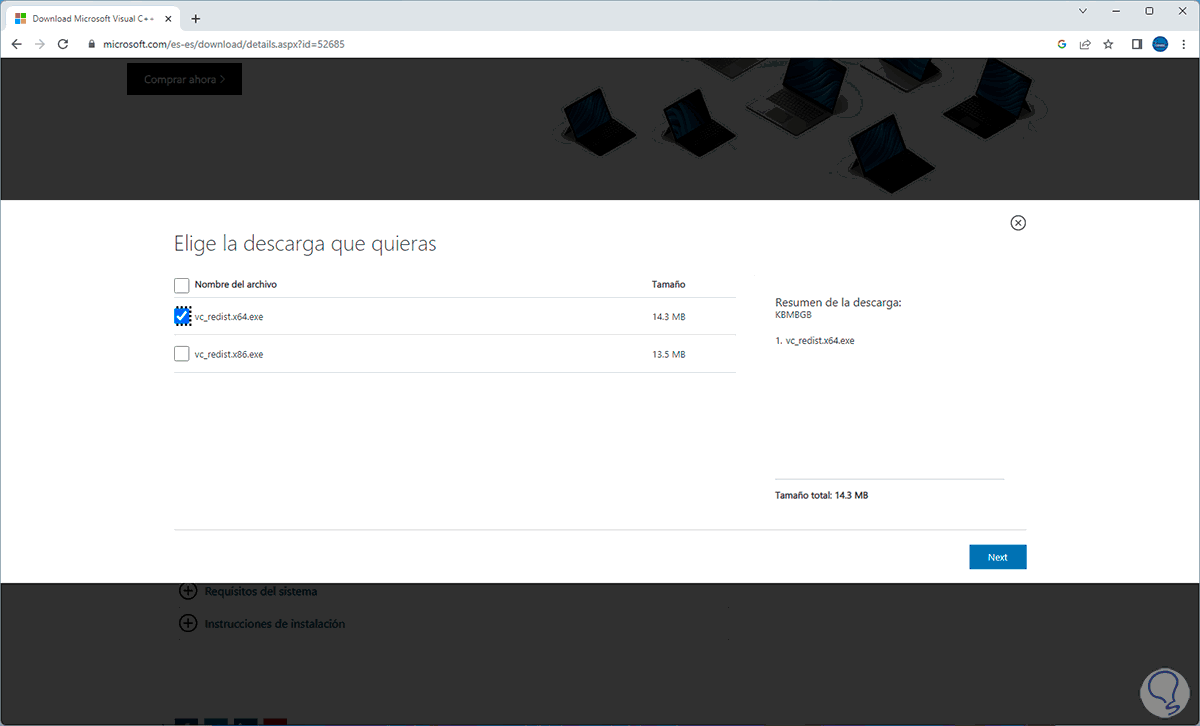Click the Nombre del archivo column header
Viewport: 1200px width, 726px height.
tap(236, 284)
